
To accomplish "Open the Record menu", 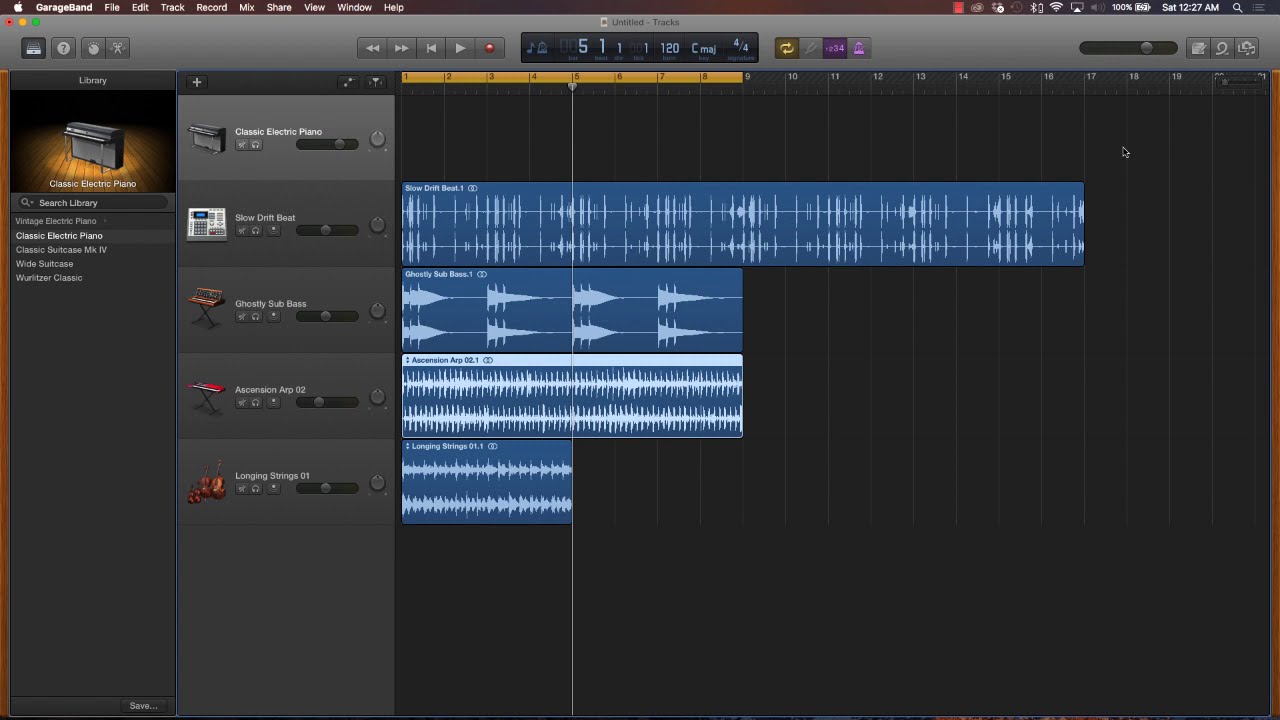I will coord(211,7).
